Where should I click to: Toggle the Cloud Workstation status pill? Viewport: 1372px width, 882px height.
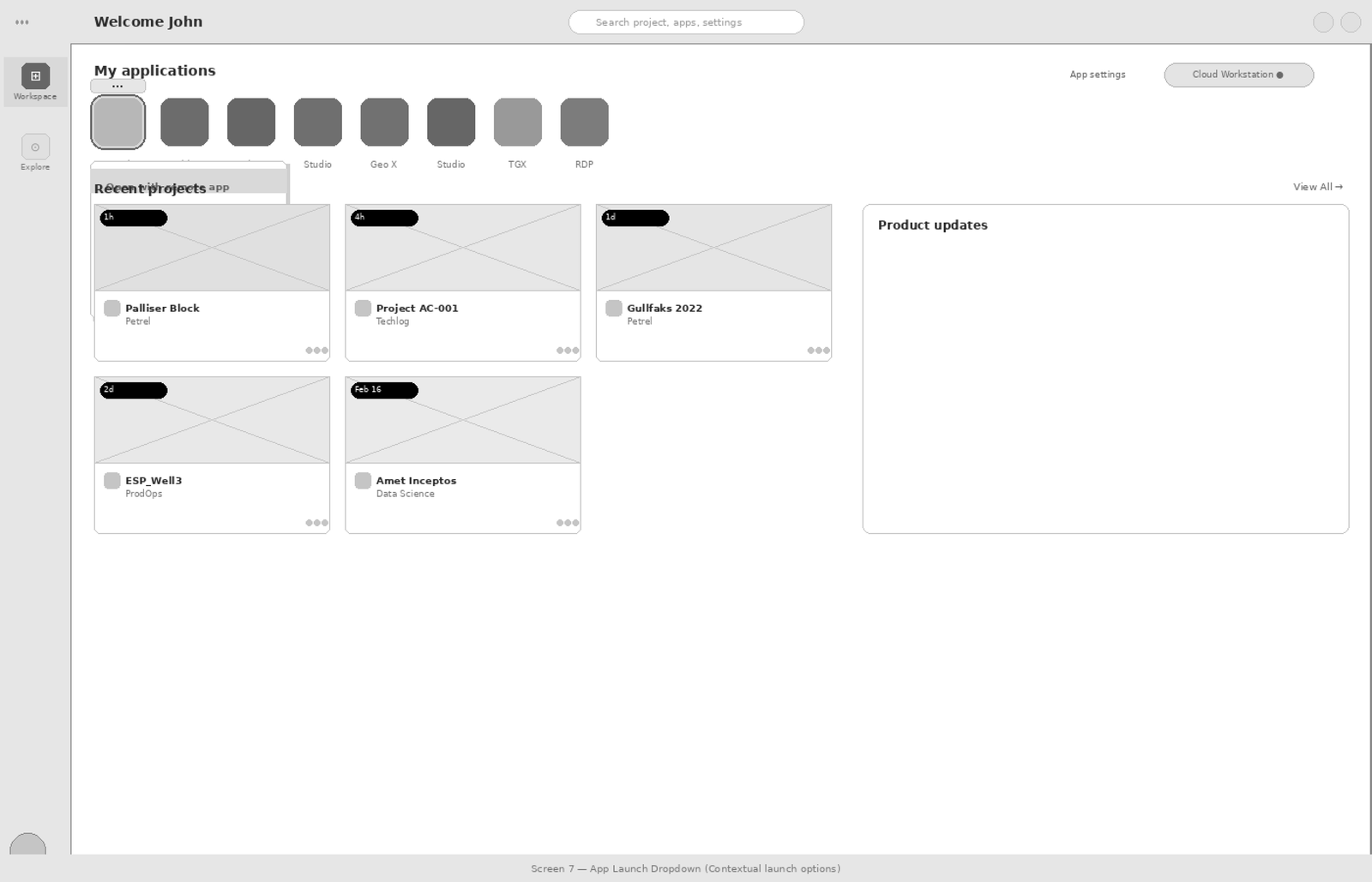pos(1237,75)
